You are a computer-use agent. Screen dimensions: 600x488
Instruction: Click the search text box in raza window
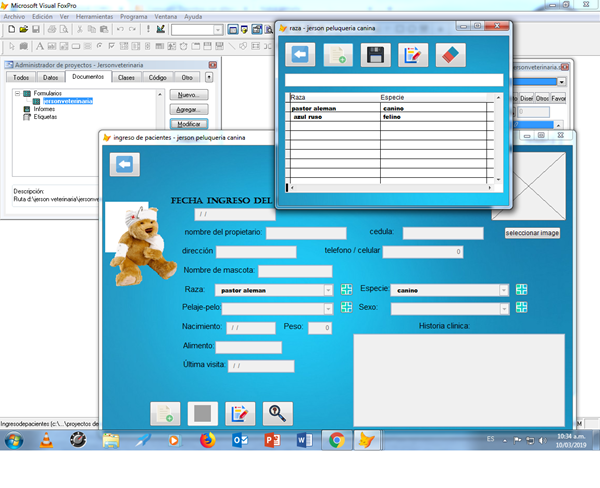pyautogui.click(x=394, y=80)
